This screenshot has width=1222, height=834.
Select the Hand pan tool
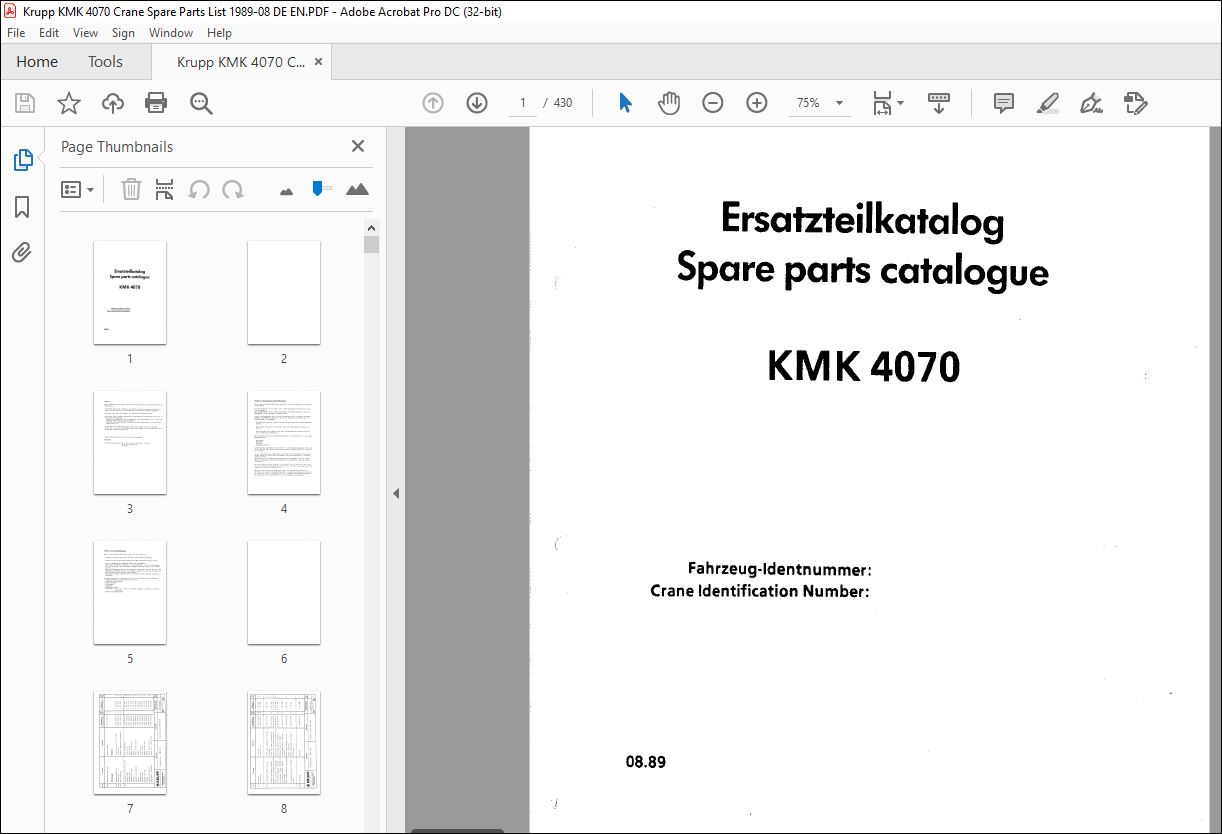pyautogui.click(x=668, y=103)
